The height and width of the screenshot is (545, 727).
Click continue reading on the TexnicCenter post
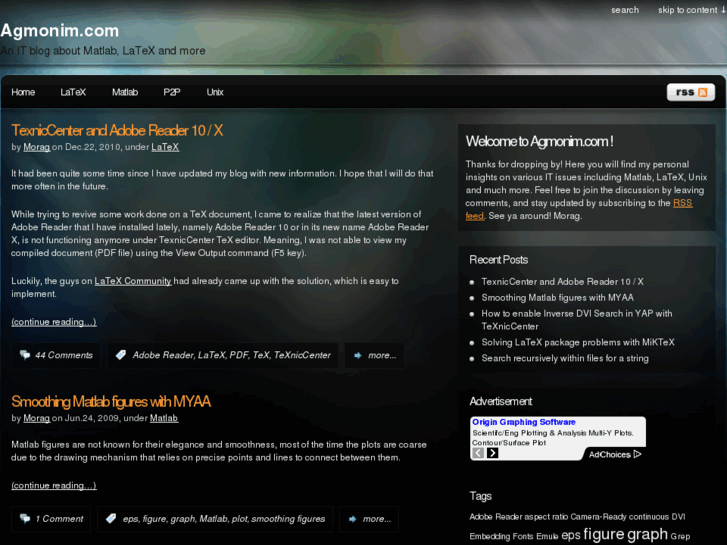pos(54,322)
